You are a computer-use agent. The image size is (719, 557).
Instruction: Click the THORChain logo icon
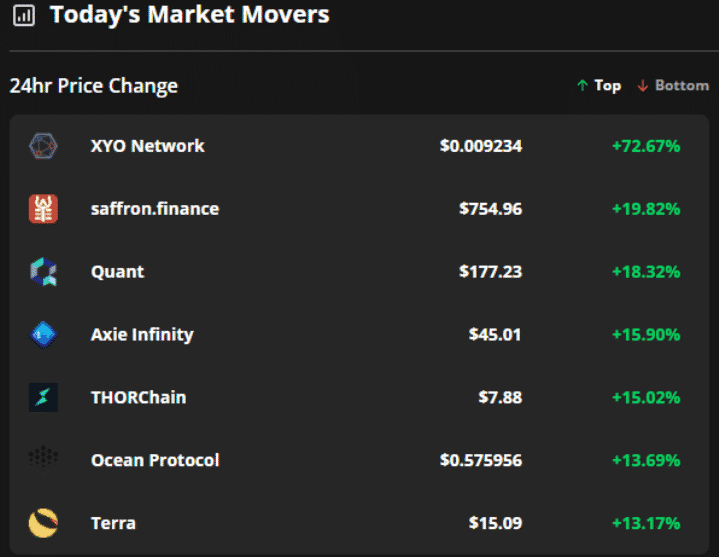[43, 398]
